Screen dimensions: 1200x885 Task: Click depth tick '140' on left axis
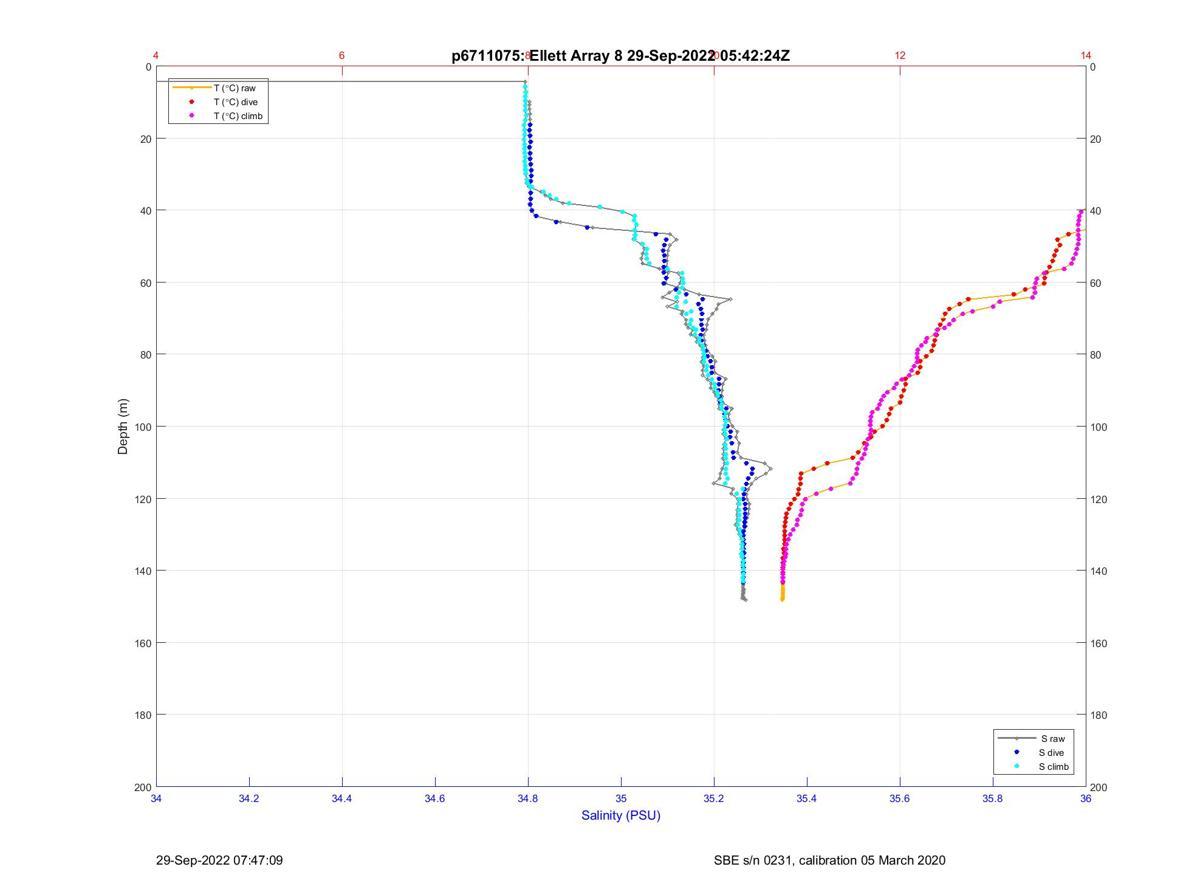(x=143, y=571)
